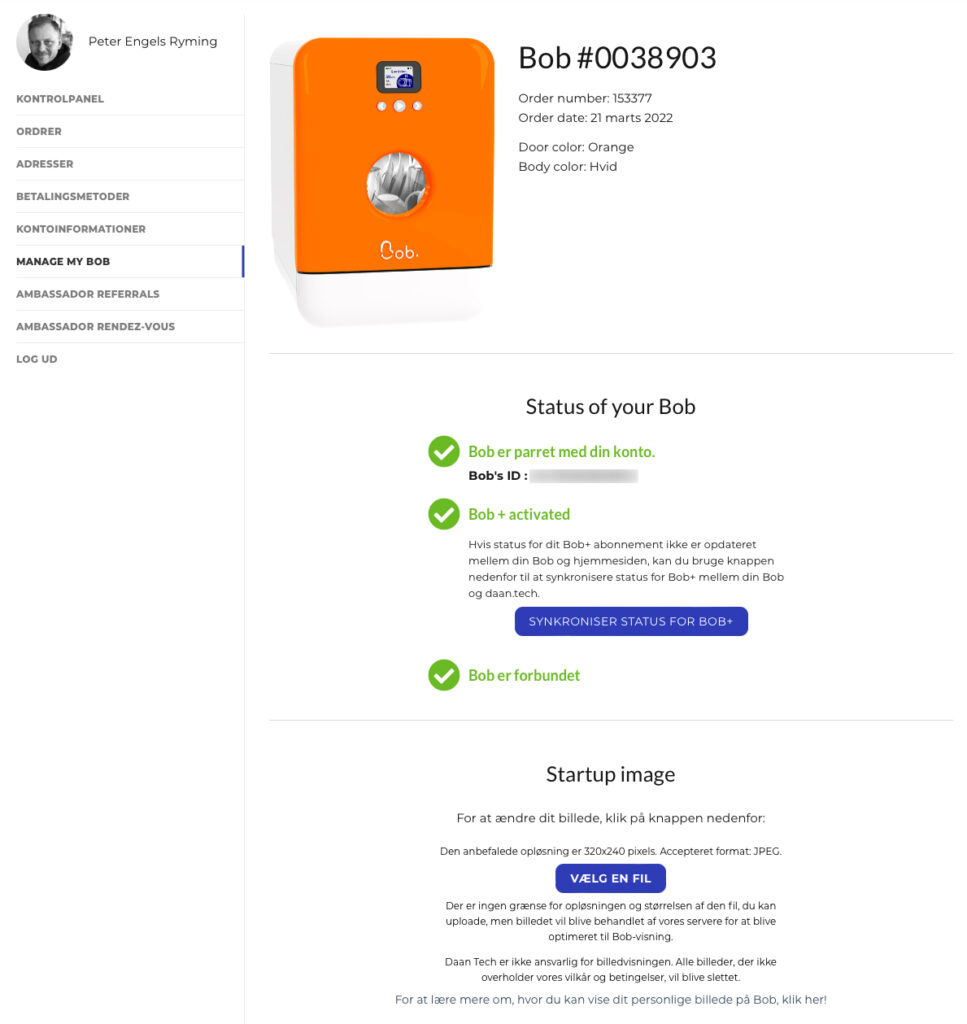Image resolution: width=967 pixels, height=1024 pixels.
Task: Click the green checkmark beside Bob er forbundet
Action: (444, 675)
